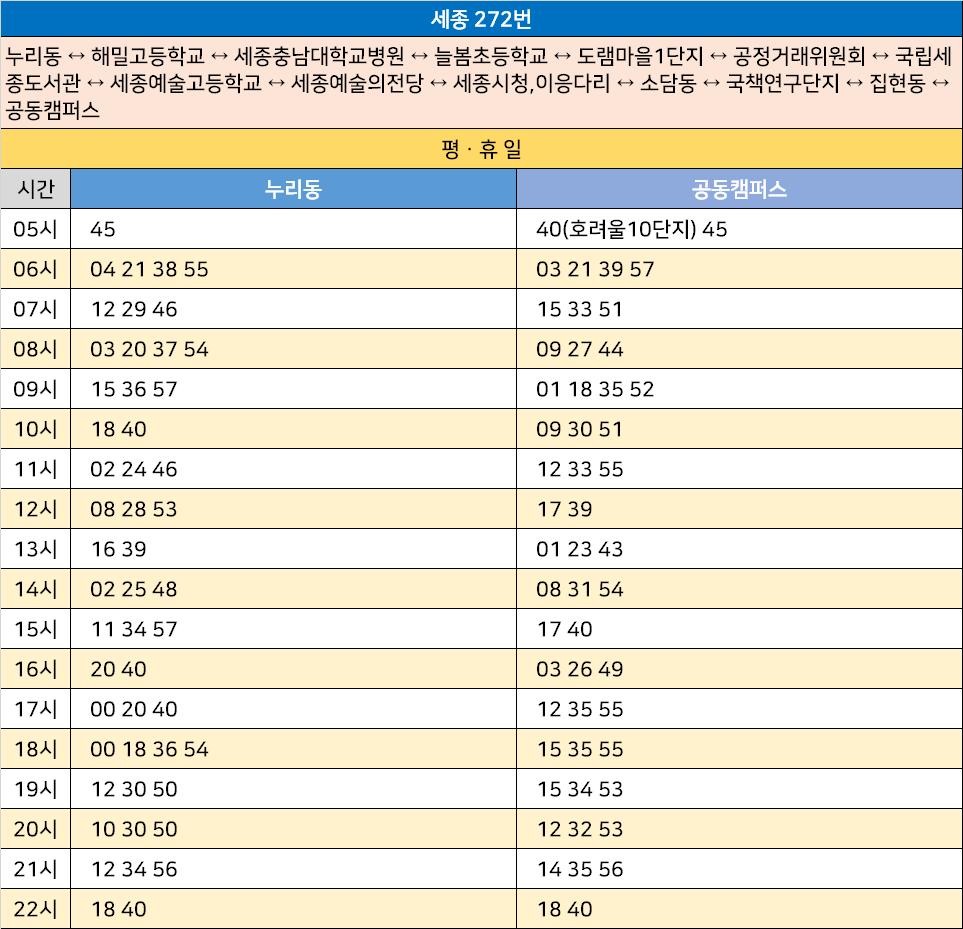This screenshot has width=963, height=929.
Task: Select the 시간 column header
Action: 36,189
